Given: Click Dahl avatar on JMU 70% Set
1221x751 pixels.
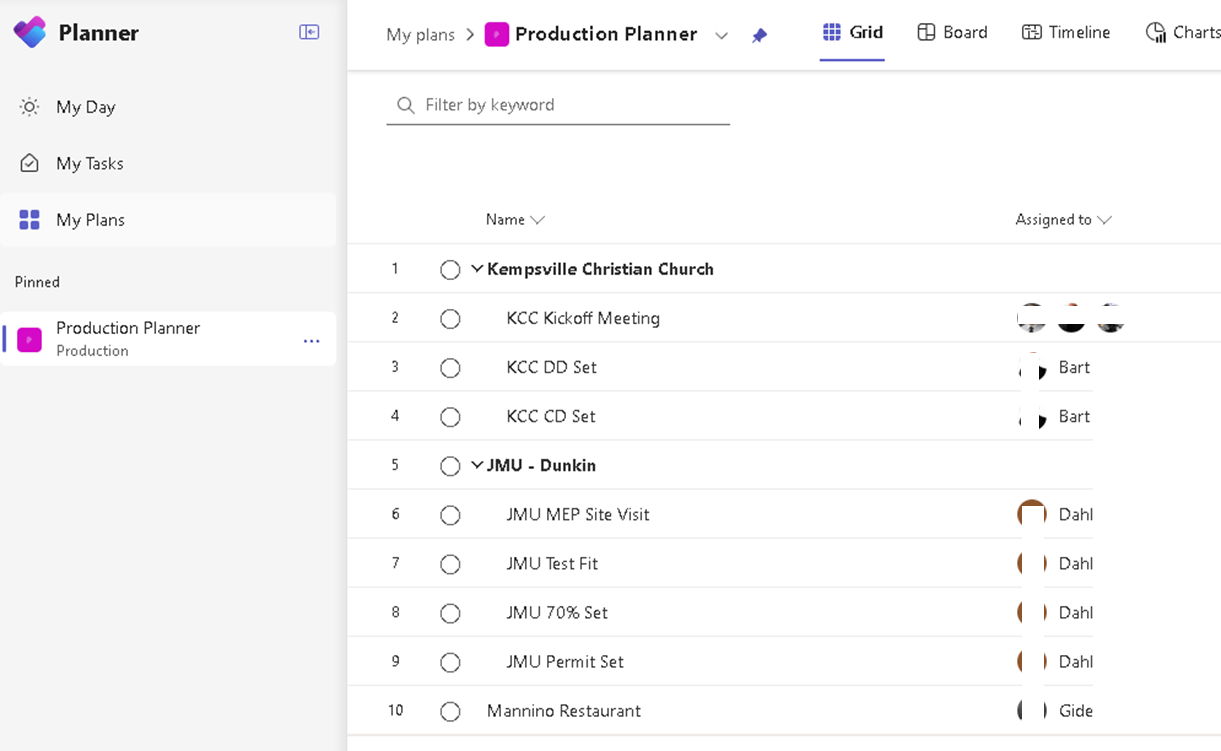Looking at the screenshot, I should point(1031,613).
